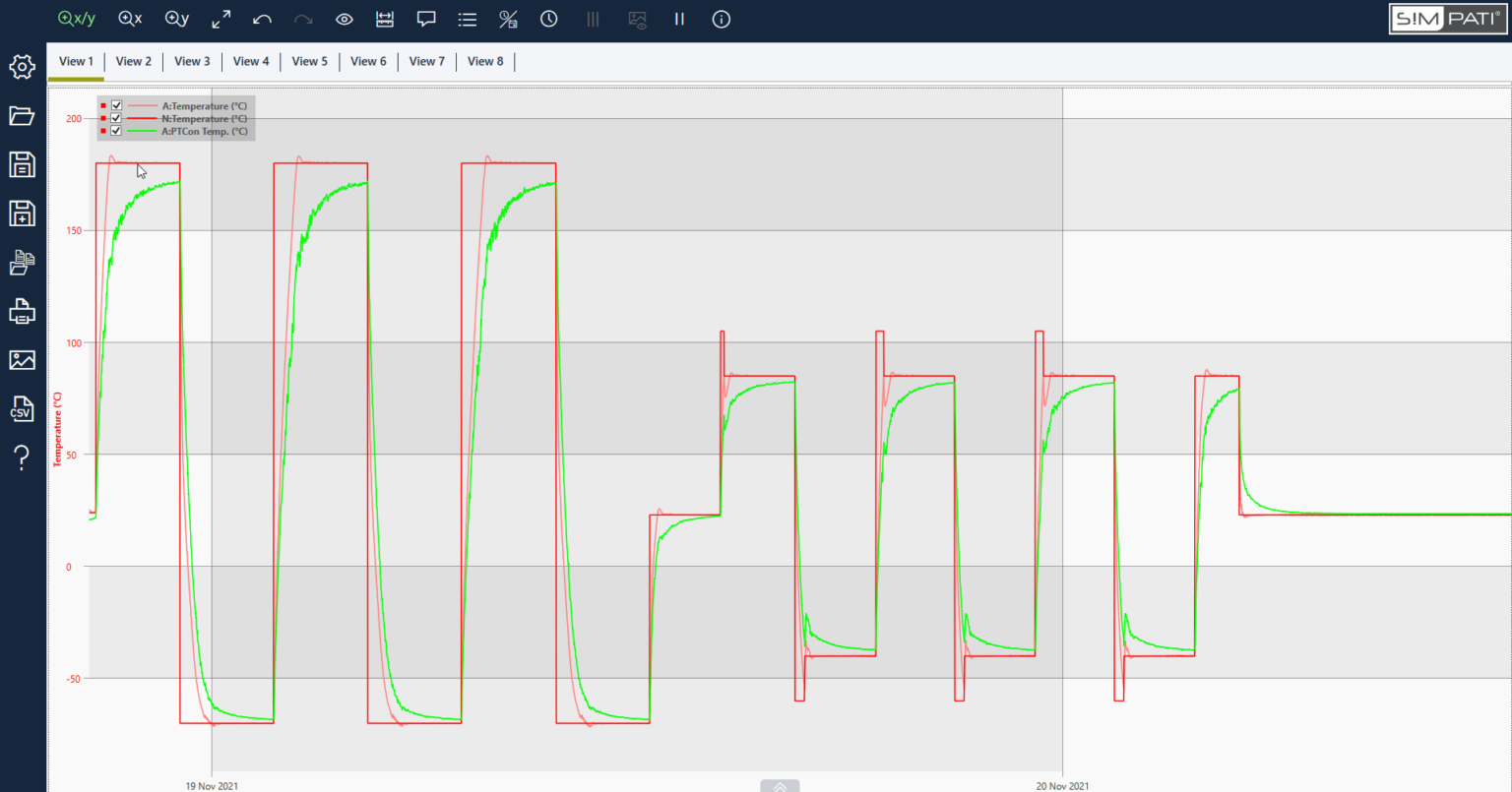This screenshot has width=1512, height=792.
Task: Select the zoom x-axis tool
Action: 130,19
